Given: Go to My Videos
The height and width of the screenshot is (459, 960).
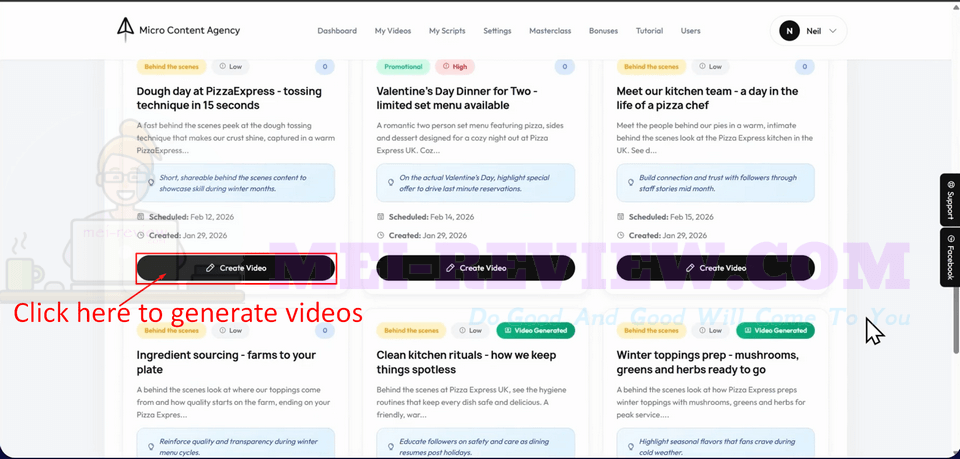Looking at the screenshot, I should click(x=393, y=31).
